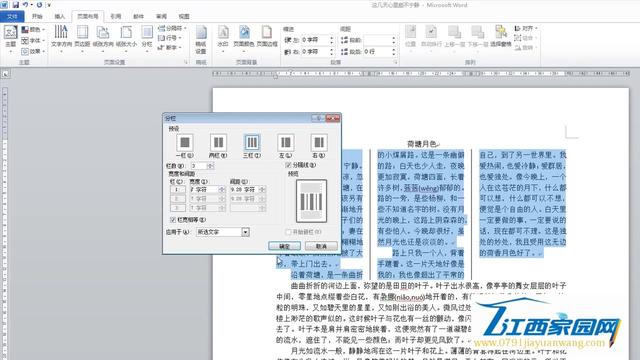Image resolution: width=640 pixels, height=360 pixels.
Task: Switch to the Home (开始) ribbon tab
Action: pyautogui.click(x=37, y=16)
